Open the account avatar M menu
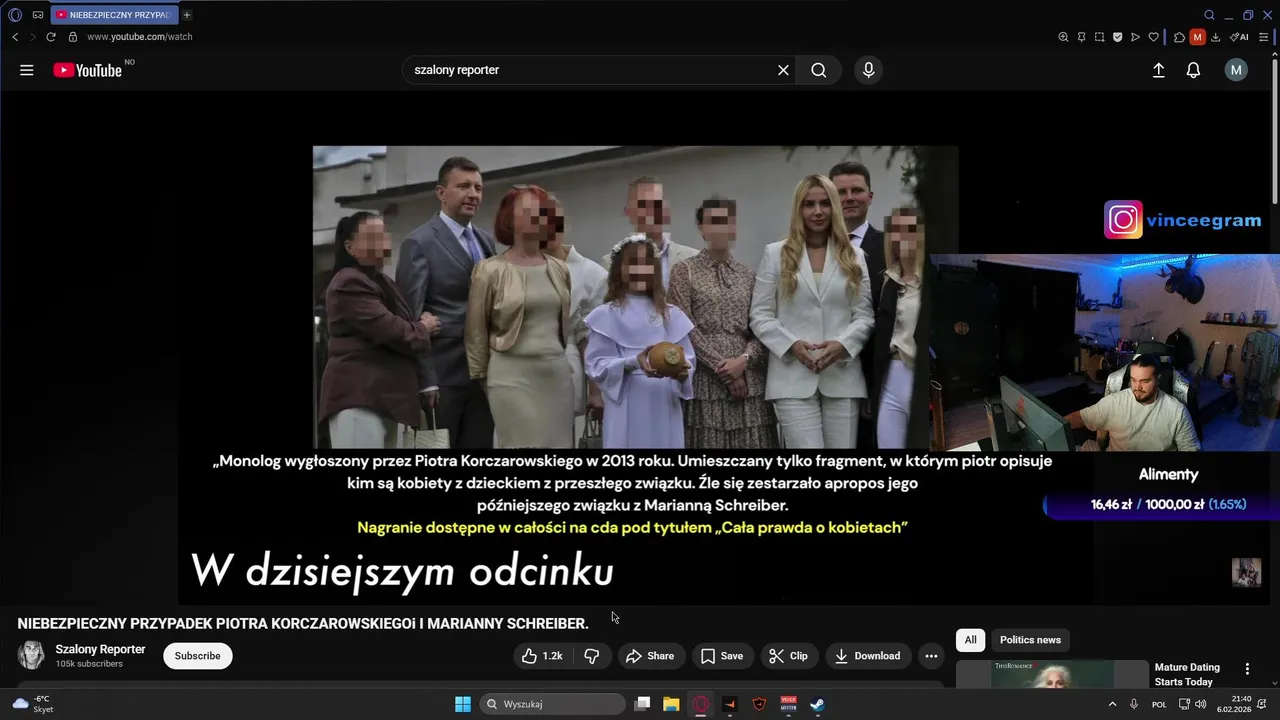This screenshot has height=720, width=1280. 1236,70
